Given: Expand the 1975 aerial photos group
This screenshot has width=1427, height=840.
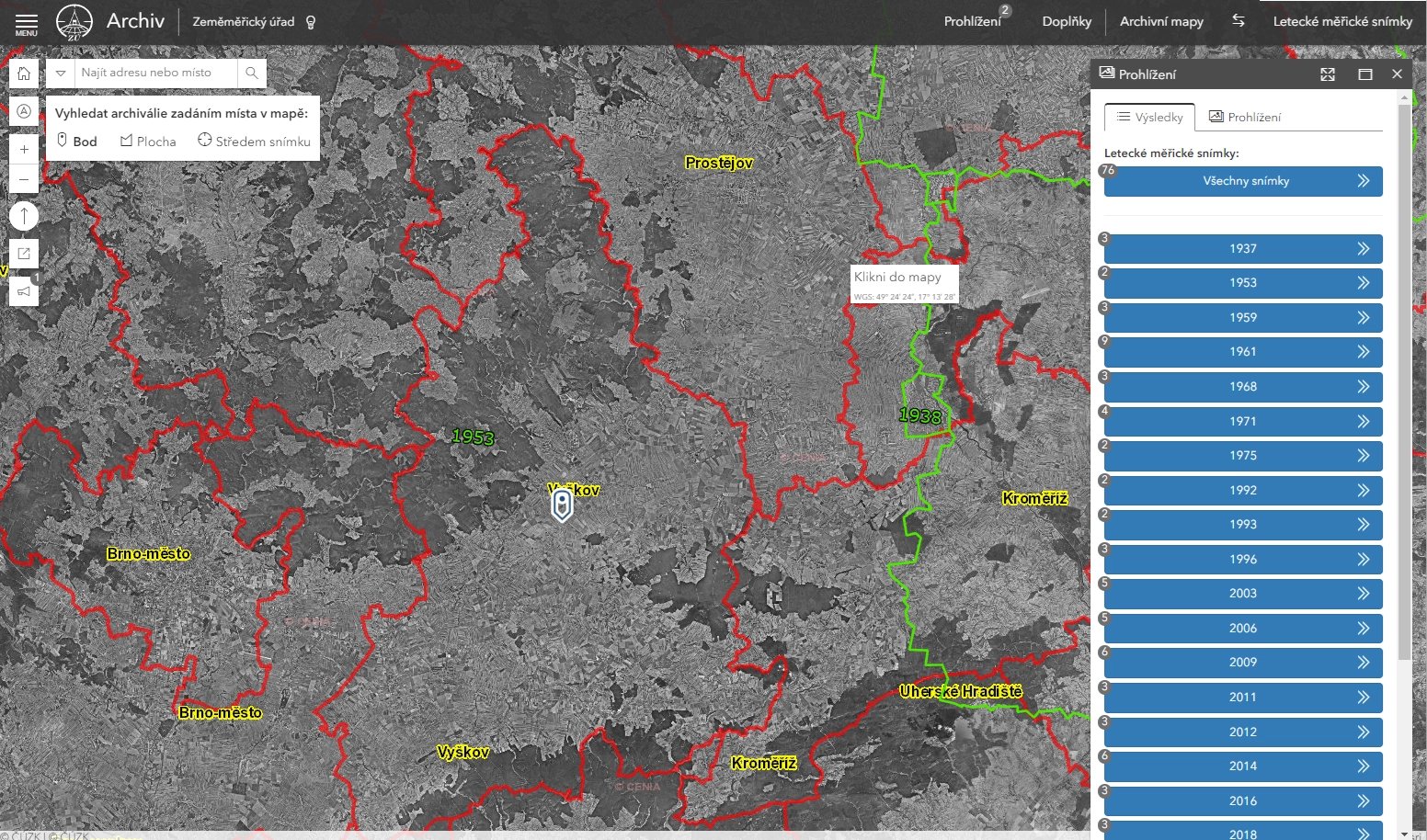Looking at the screenshot, I should [x=1243, y=456].
